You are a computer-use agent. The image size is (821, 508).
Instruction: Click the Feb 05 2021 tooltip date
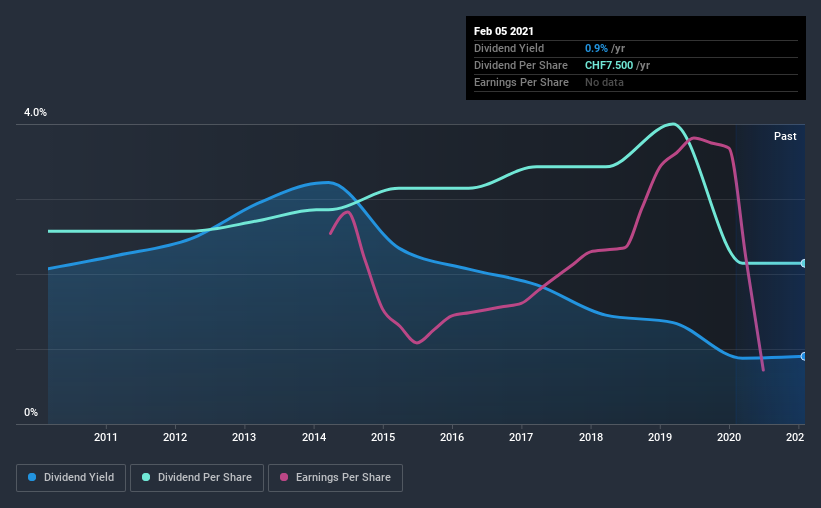[504, 31]
